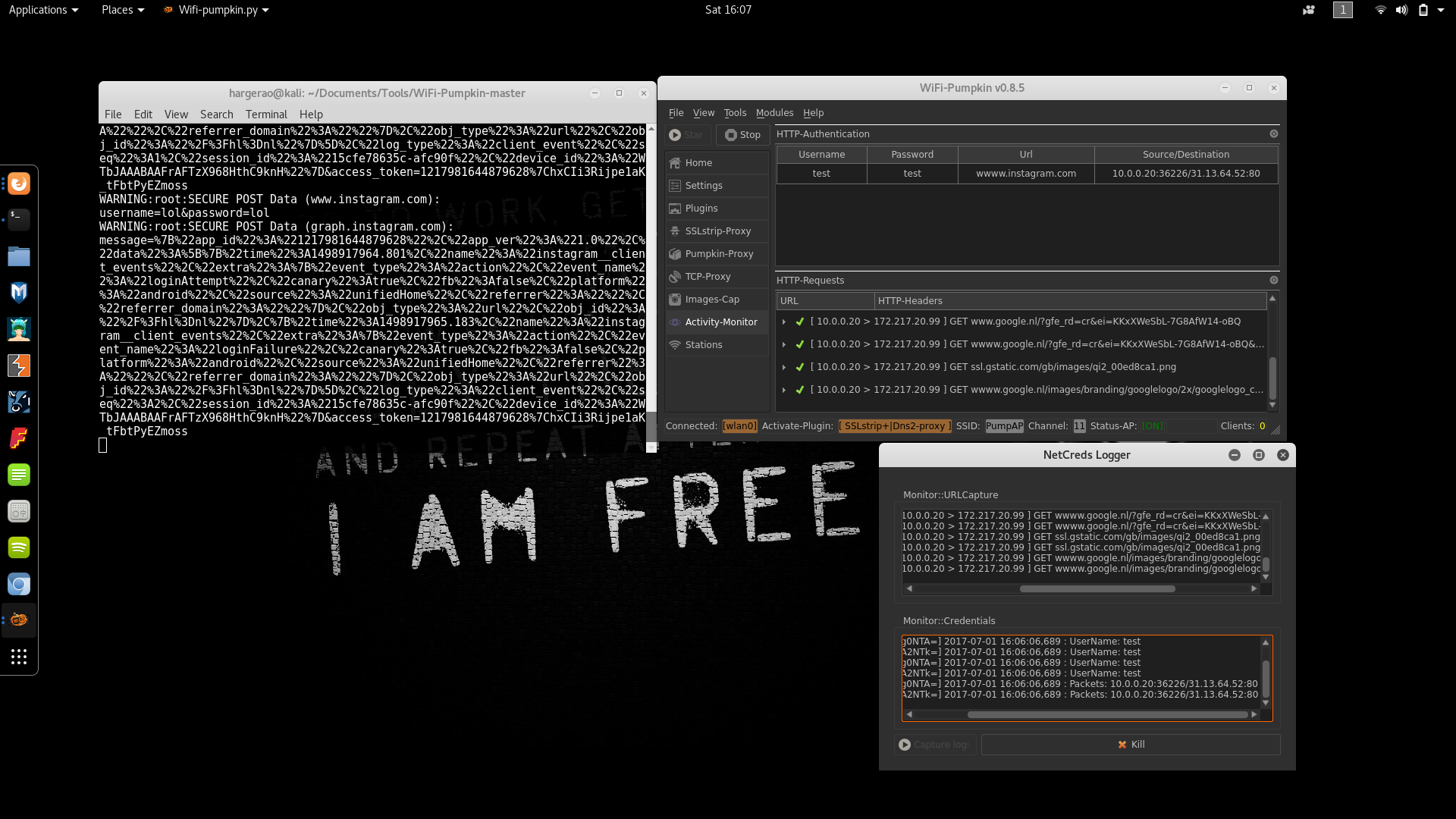1456x819 pixels.
Task: Open system menu dropdown arrow
Action: [x=1441, y=10]
